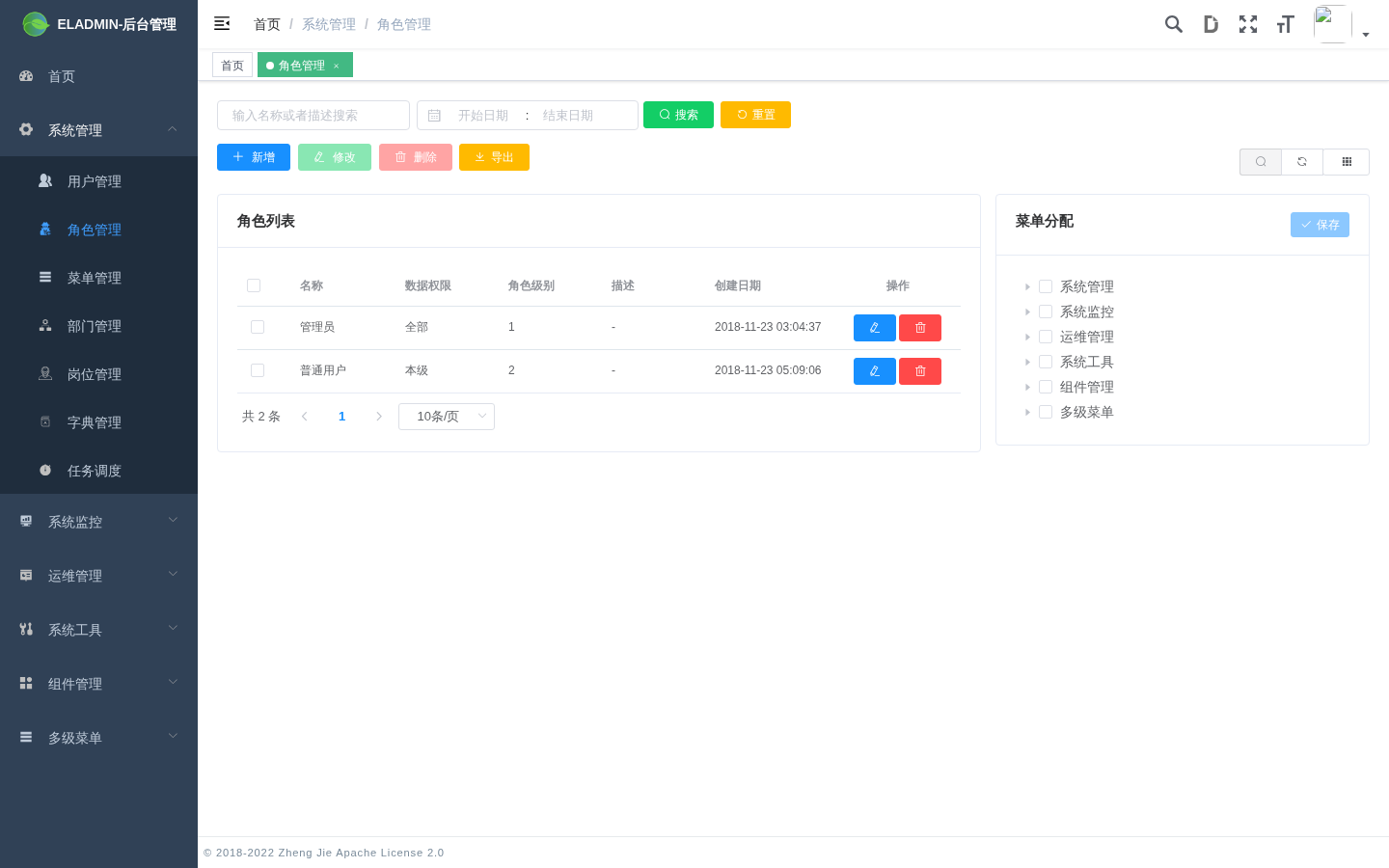Check the 管理员 row checkbox
The width and height of the screenshot is (1389, 868).
pos(258,327)
